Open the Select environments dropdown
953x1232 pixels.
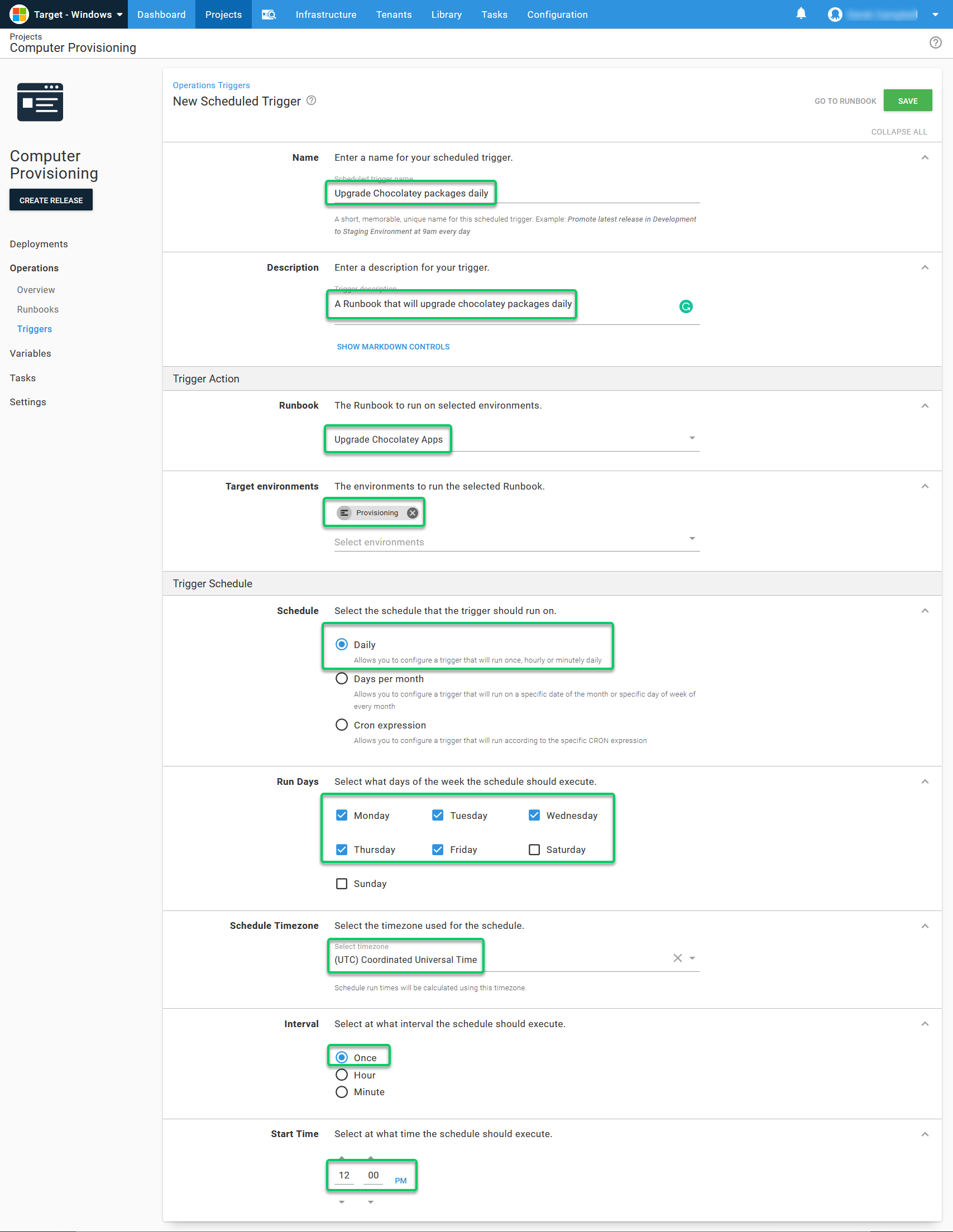click(x=692, y=539)
